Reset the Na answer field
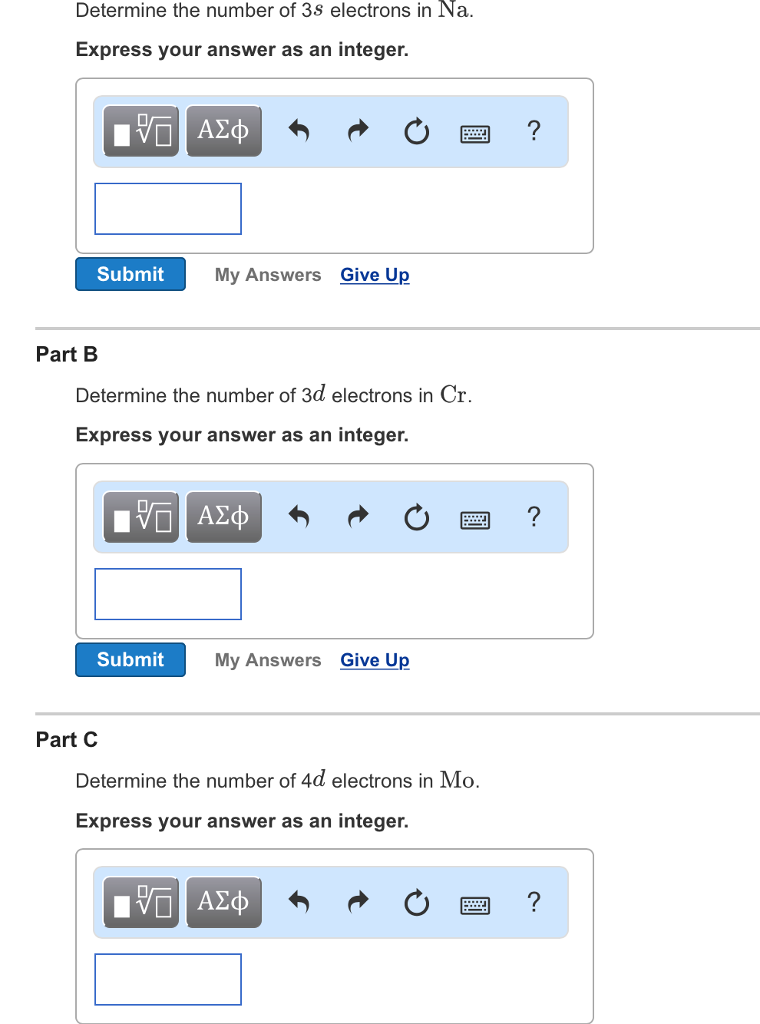 point(417,131)
